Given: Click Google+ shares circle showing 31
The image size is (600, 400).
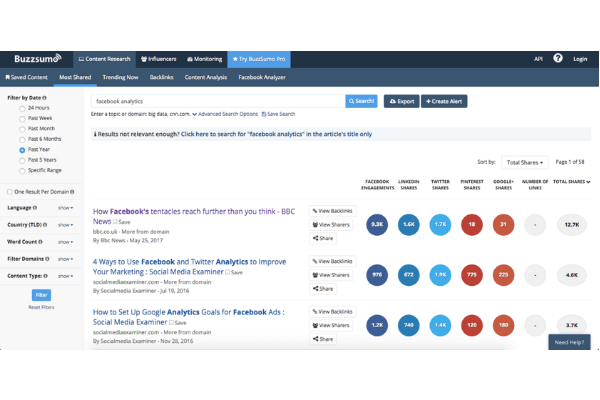Looking at the screenshot, I should pos(504,225).
